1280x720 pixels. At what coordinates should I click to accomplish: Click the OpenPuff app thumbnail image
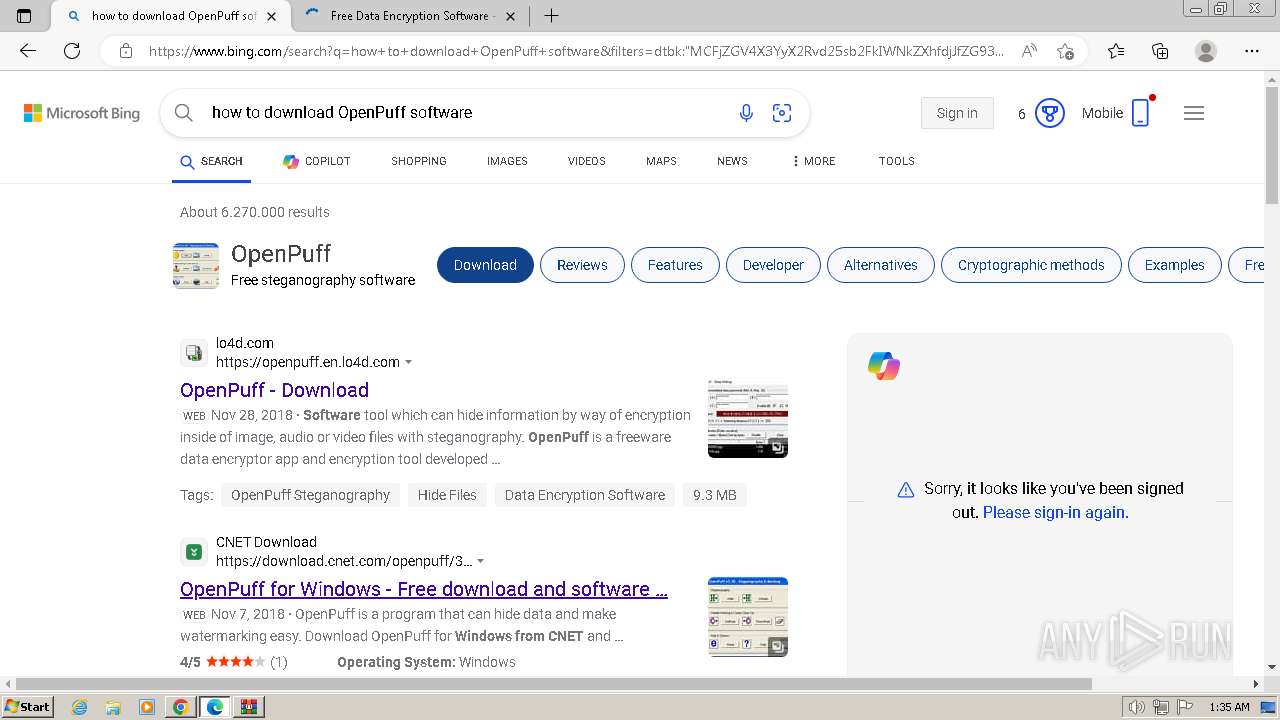(x=196, y=266)
